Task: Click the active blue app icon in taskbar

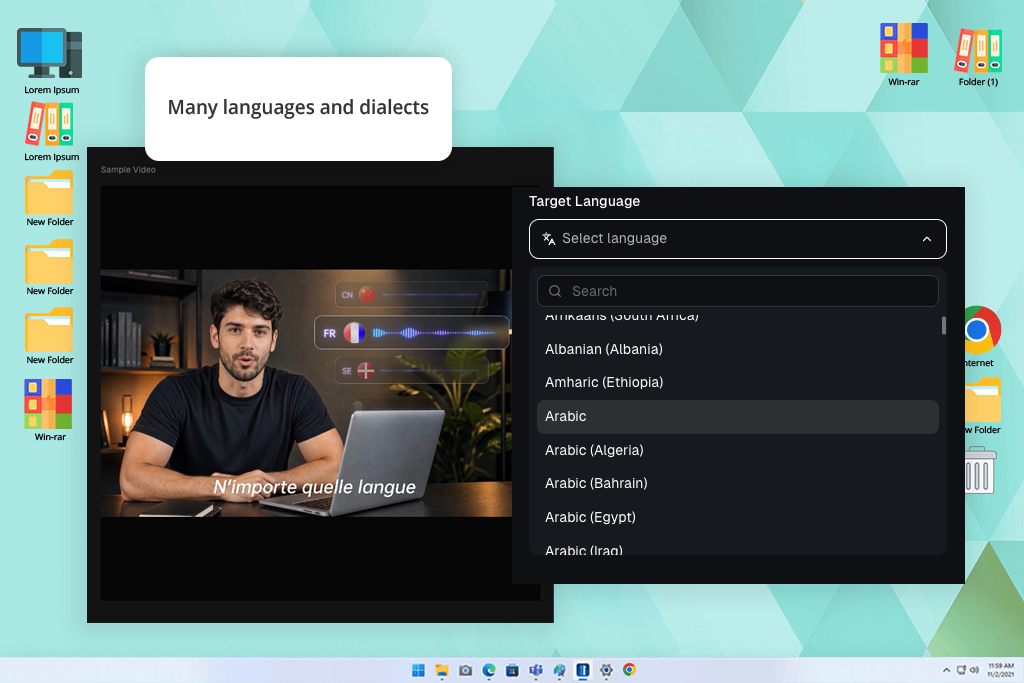Action: coord(583,670)
